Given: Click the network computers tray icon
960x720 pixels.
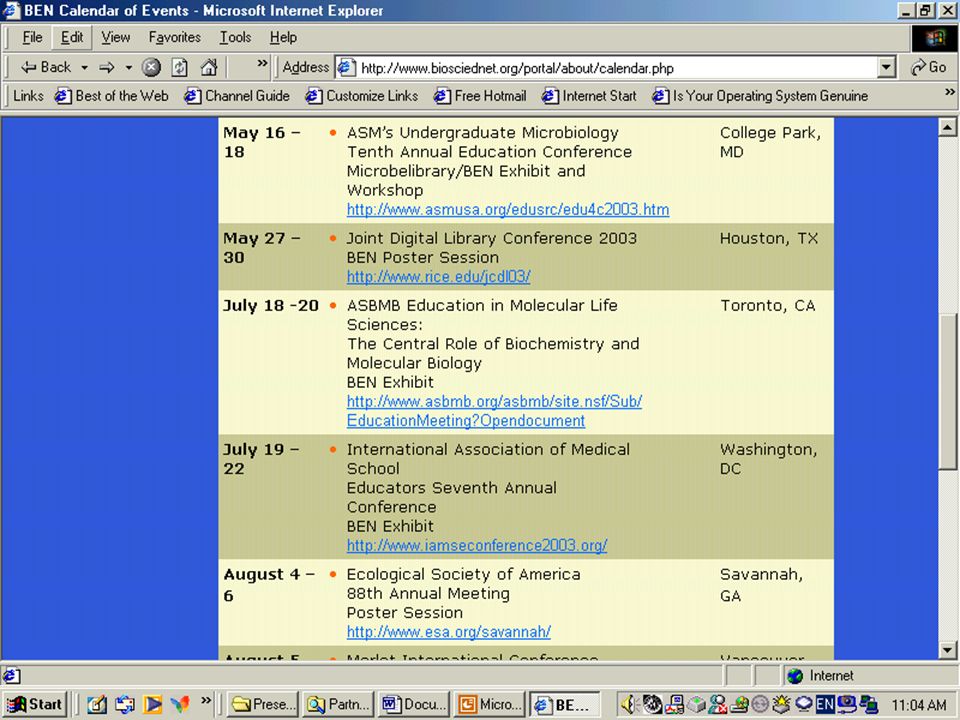Looking at the screenshot, I should pos(869,705).
